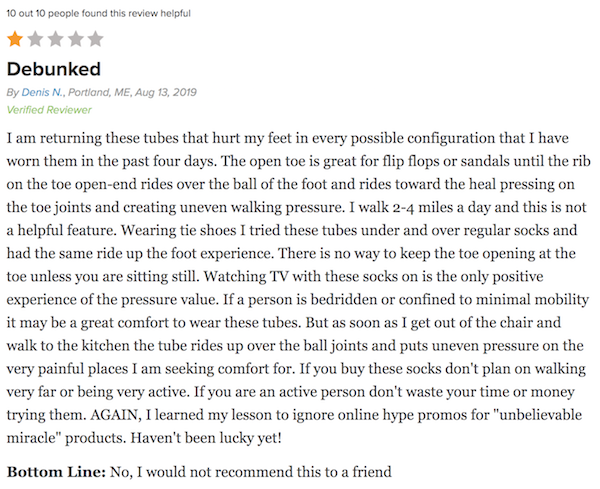Open reviewer profile Denis N.
Viewport: 600px width, 489px height.
[42, 92]
